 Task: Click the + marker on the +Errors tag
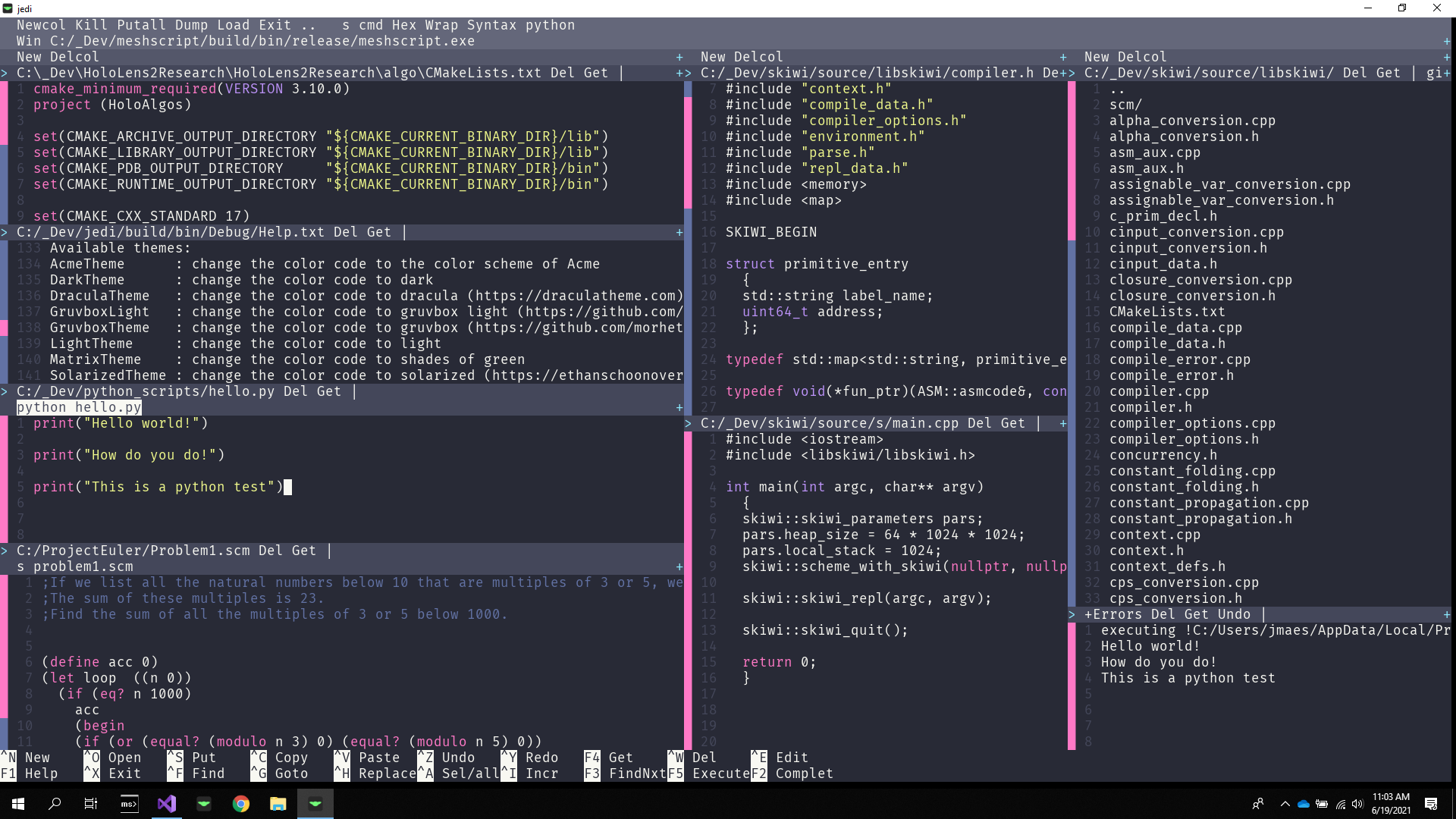[x=1447, y=615]
